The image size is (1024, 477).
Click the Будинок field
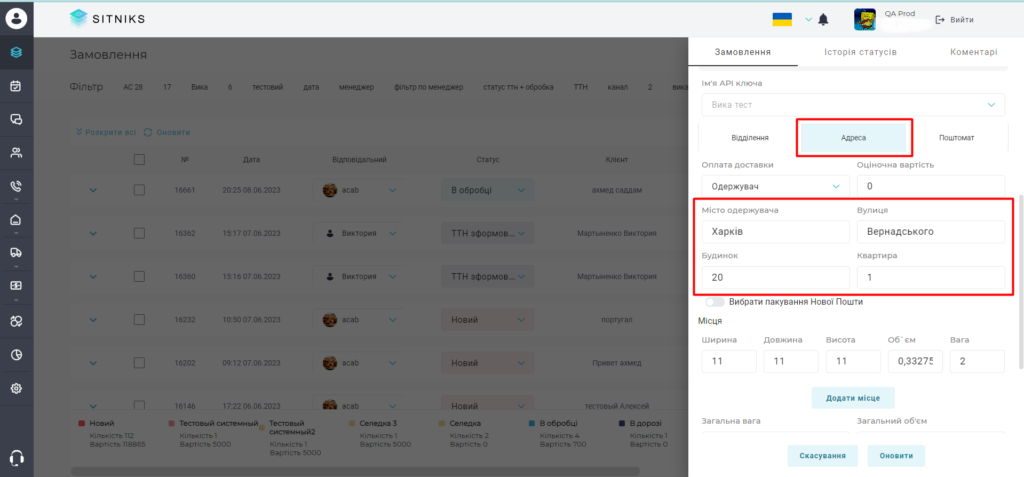coord(775,278)
